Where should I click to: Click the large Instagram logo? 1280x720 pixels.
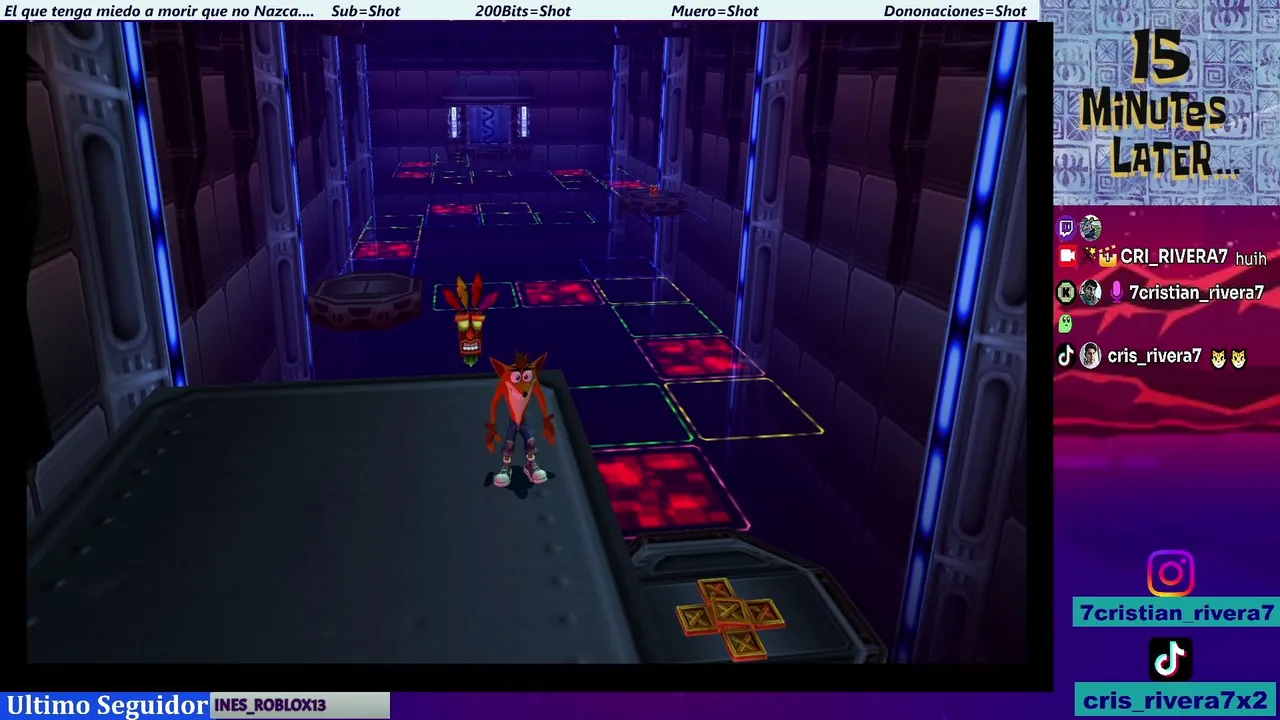[x=1170, y=574]
